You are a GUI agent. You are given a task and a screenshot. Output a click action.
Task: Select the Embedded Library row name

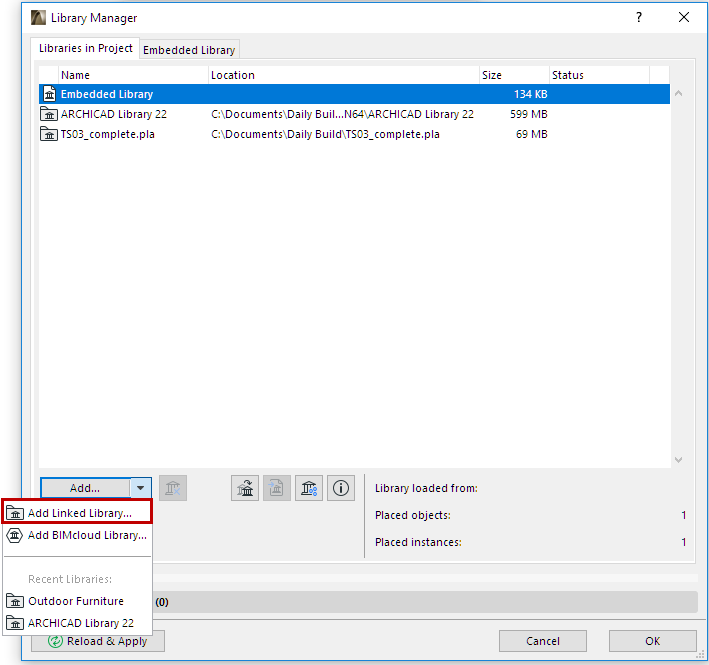107,94
